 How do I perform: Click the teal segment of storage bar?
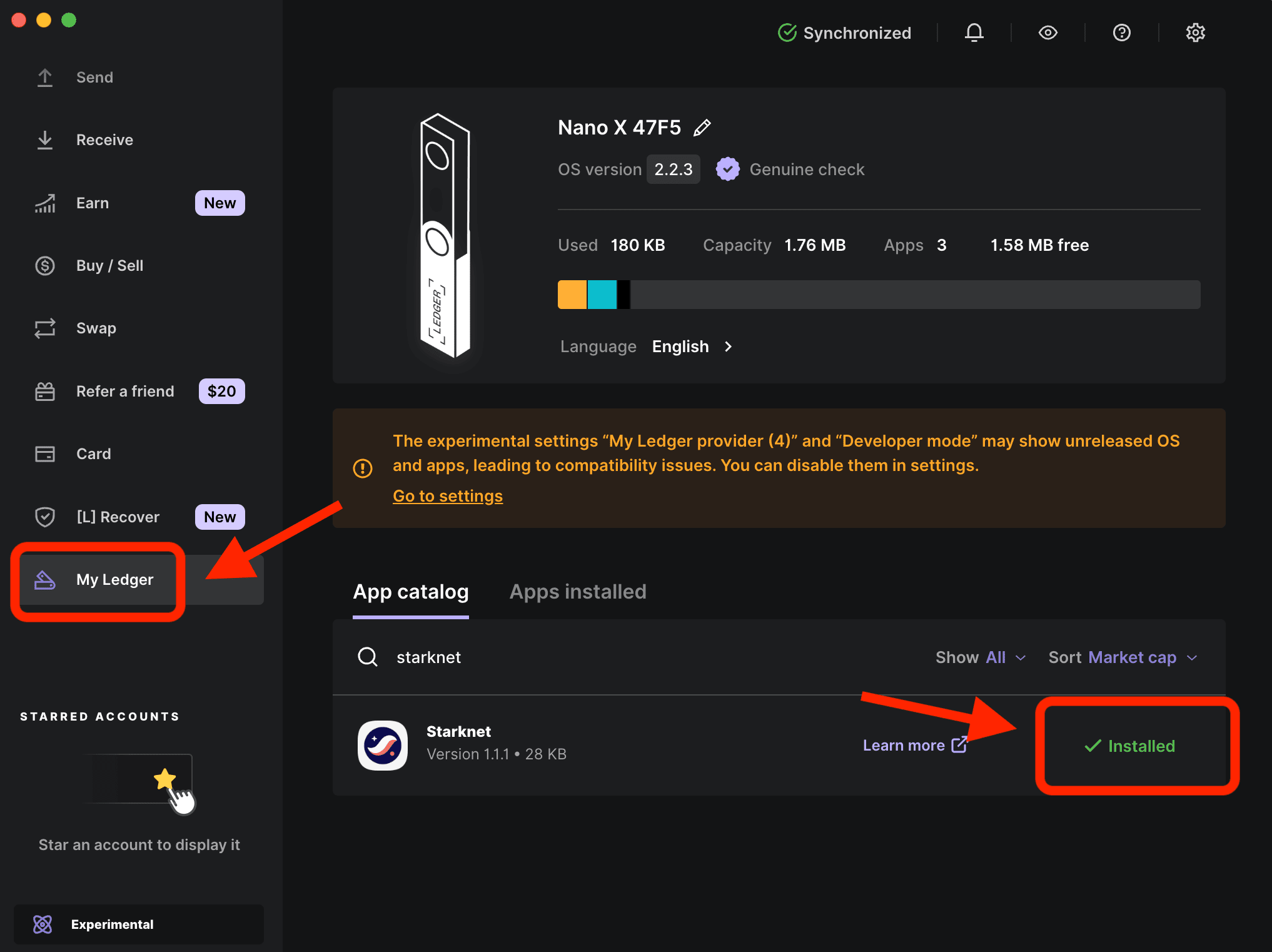point(602,295)
